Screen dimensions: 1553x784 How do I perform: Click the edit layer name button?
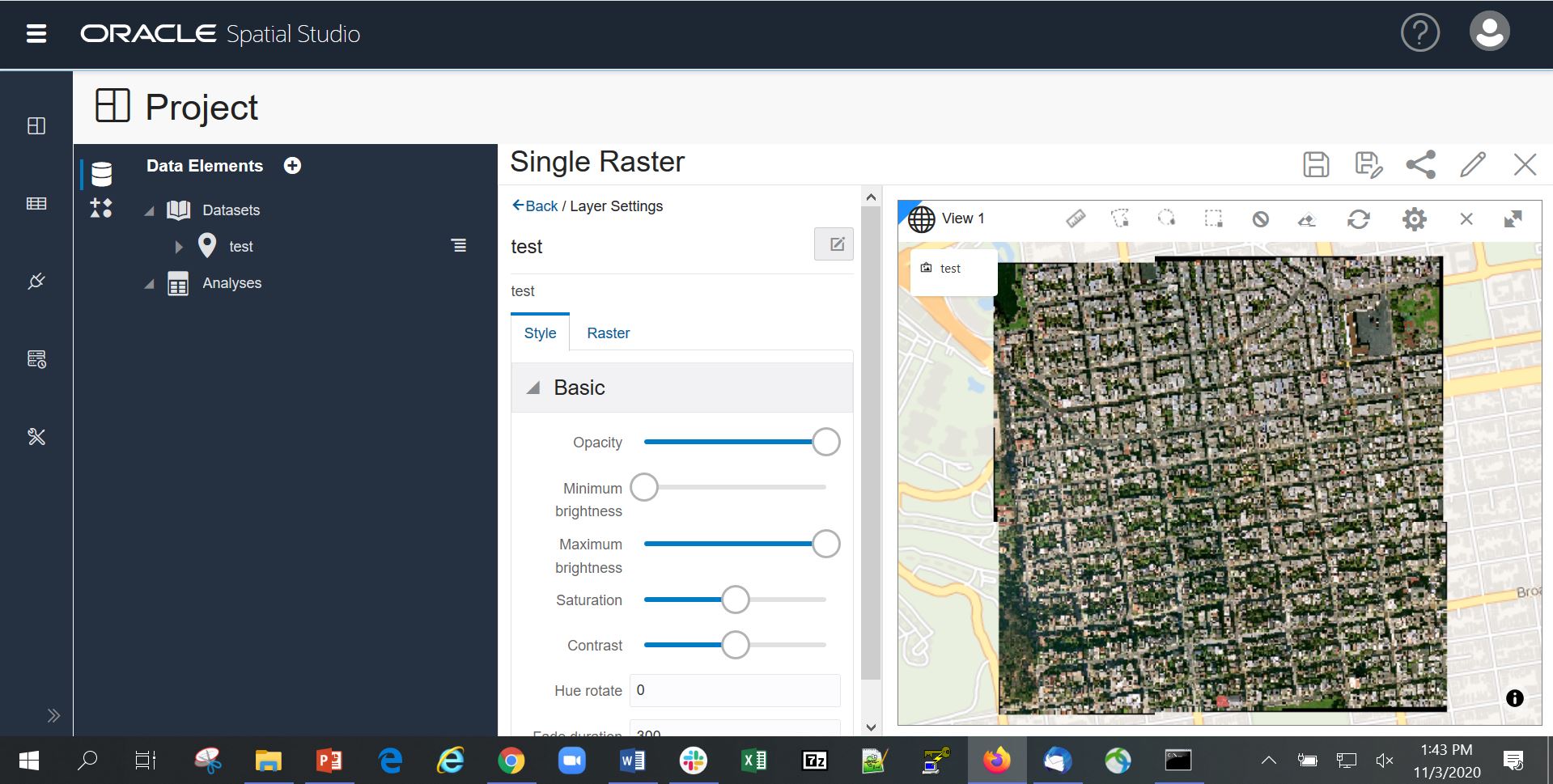[x=834, y=244]
